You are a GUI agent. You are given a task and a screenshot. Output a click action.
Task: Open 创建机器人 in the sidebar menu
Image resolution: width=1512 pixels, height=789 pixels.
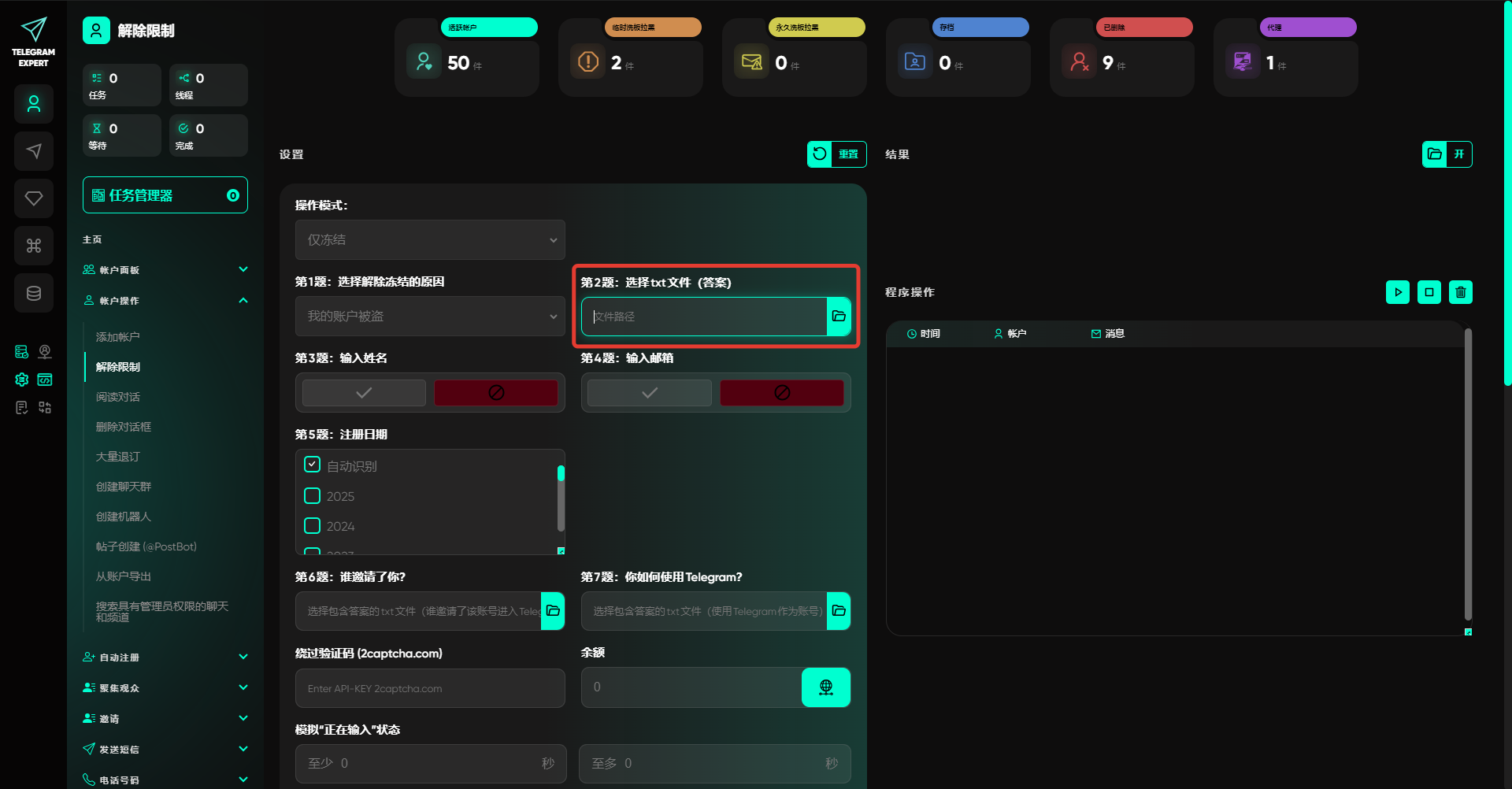(x=124, y=517)
